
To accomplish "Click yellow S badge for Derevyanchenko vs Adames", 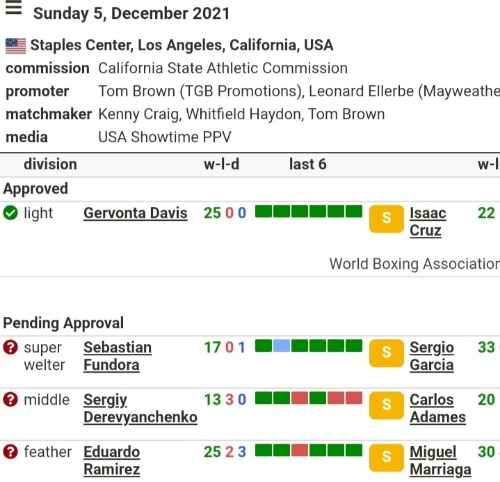I will (386, 405).
